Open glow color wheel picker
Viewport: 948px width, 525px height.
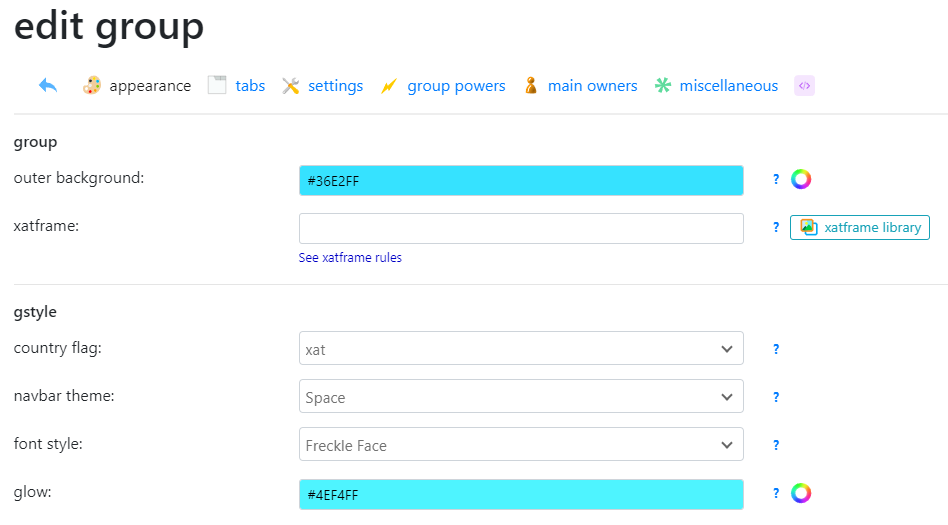pyautogui.click(x=801, y=493)
